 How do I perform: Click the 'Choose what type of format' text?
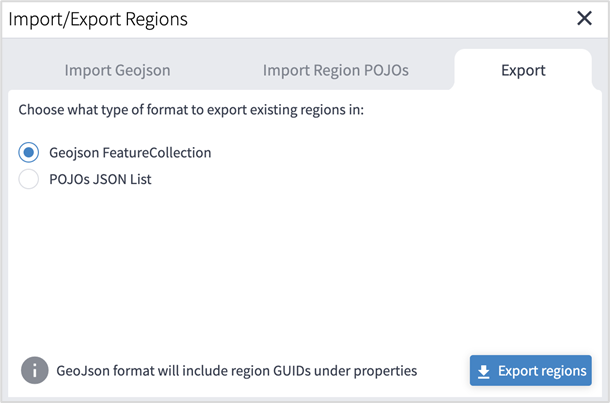point(191,108)
